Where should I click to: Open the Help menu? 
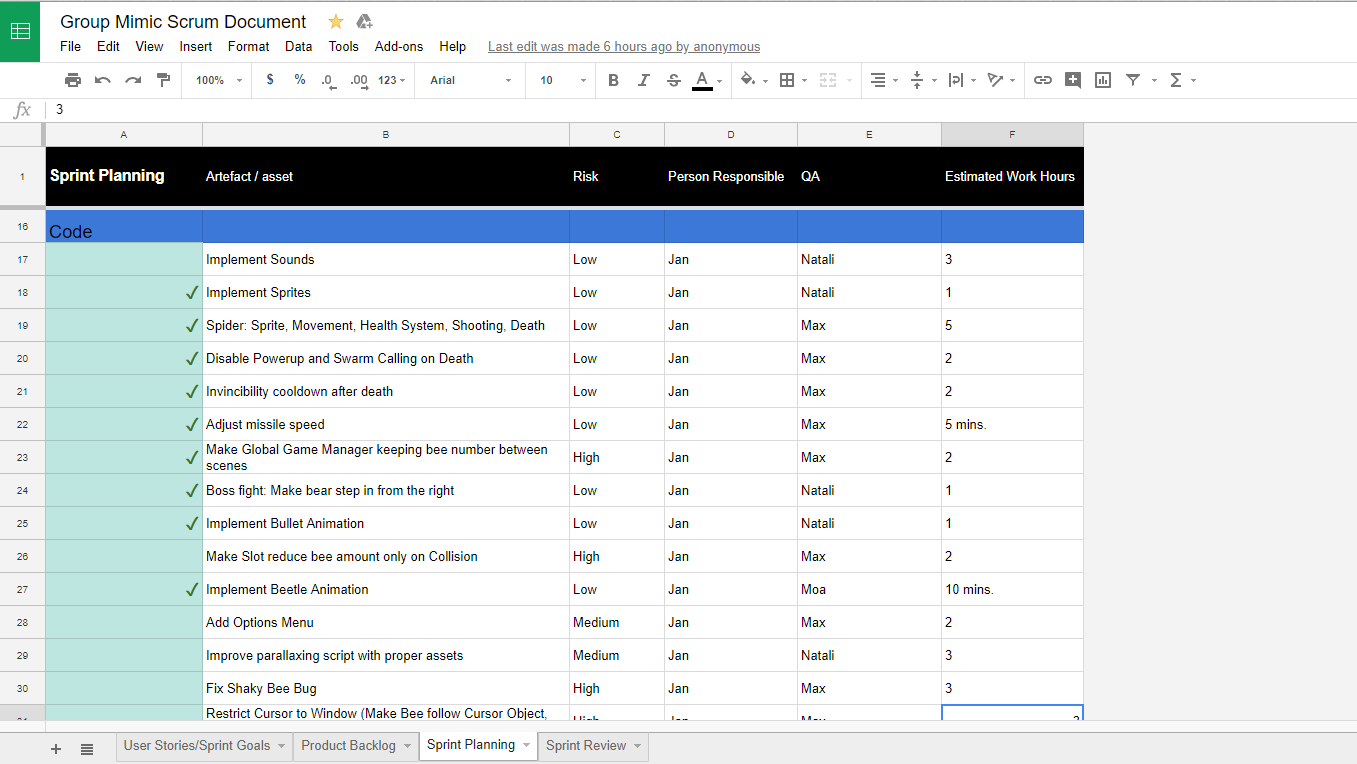452,46
